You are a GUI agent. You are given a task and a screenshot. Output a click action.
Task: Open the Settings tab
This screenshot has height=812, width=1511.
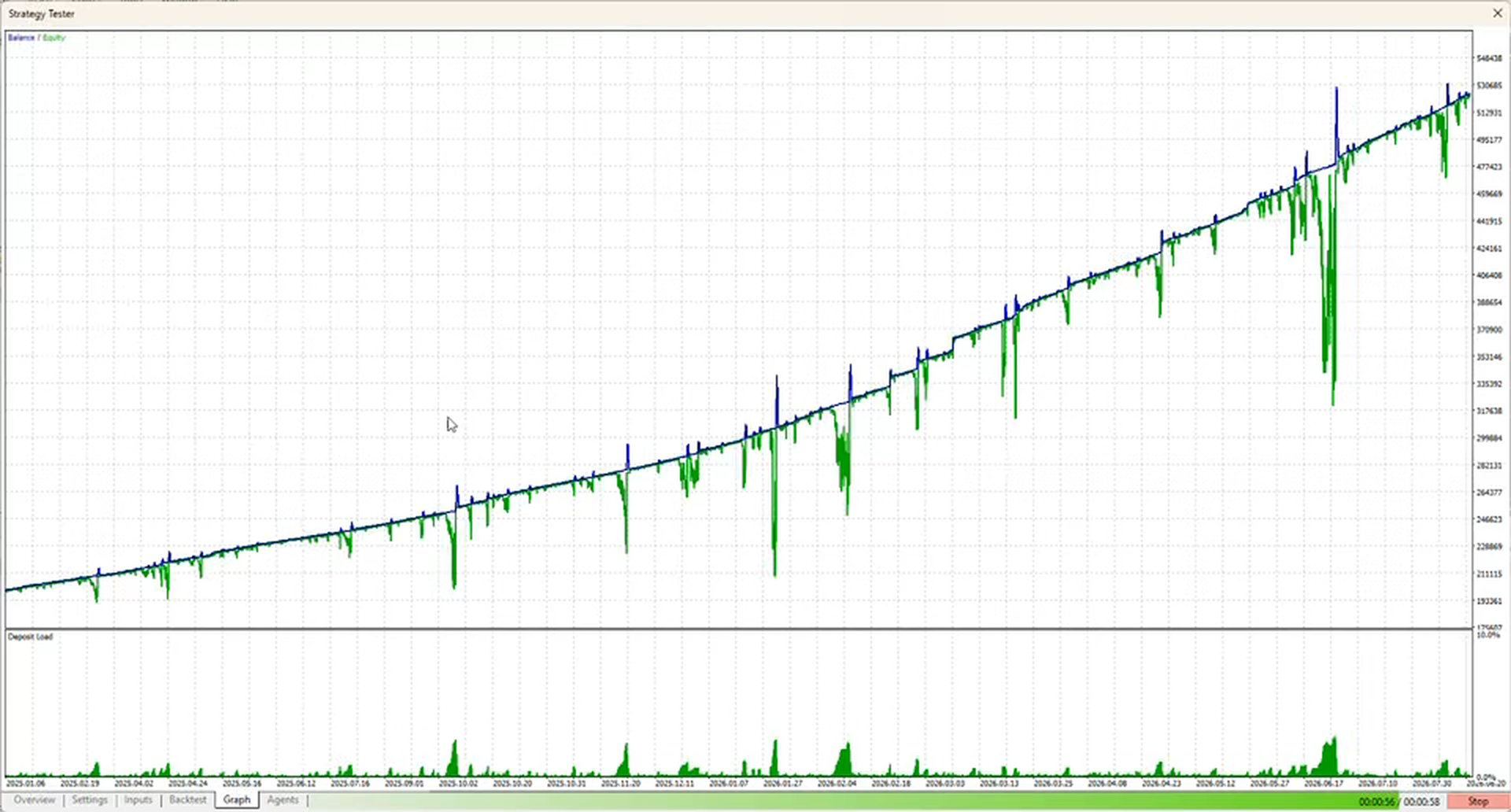tap(89, 800)
